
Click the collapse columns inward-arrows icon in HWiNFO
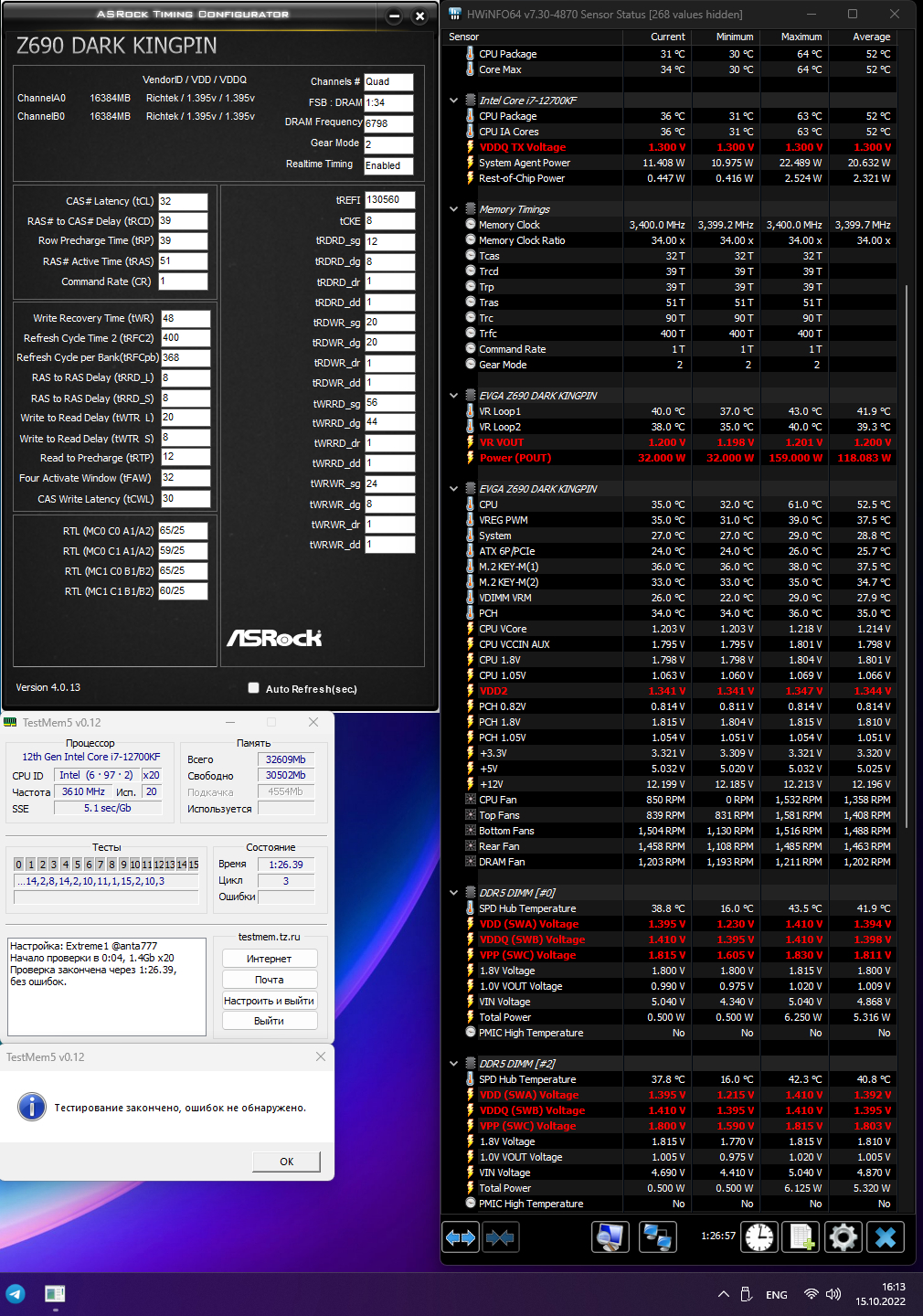tap(500, 1237)
